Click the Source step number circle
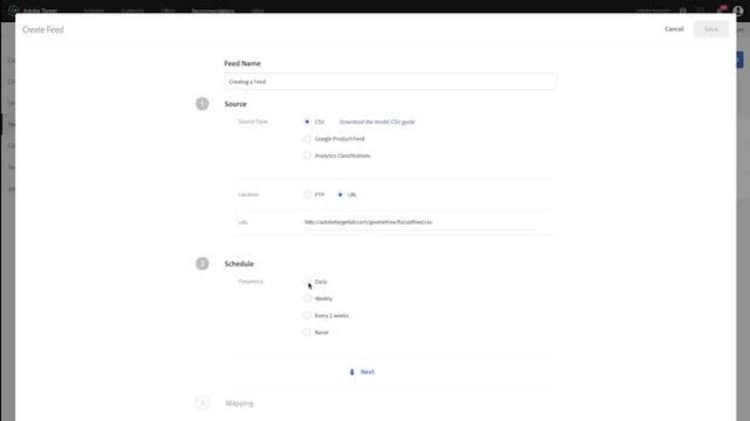 point(202,104)
